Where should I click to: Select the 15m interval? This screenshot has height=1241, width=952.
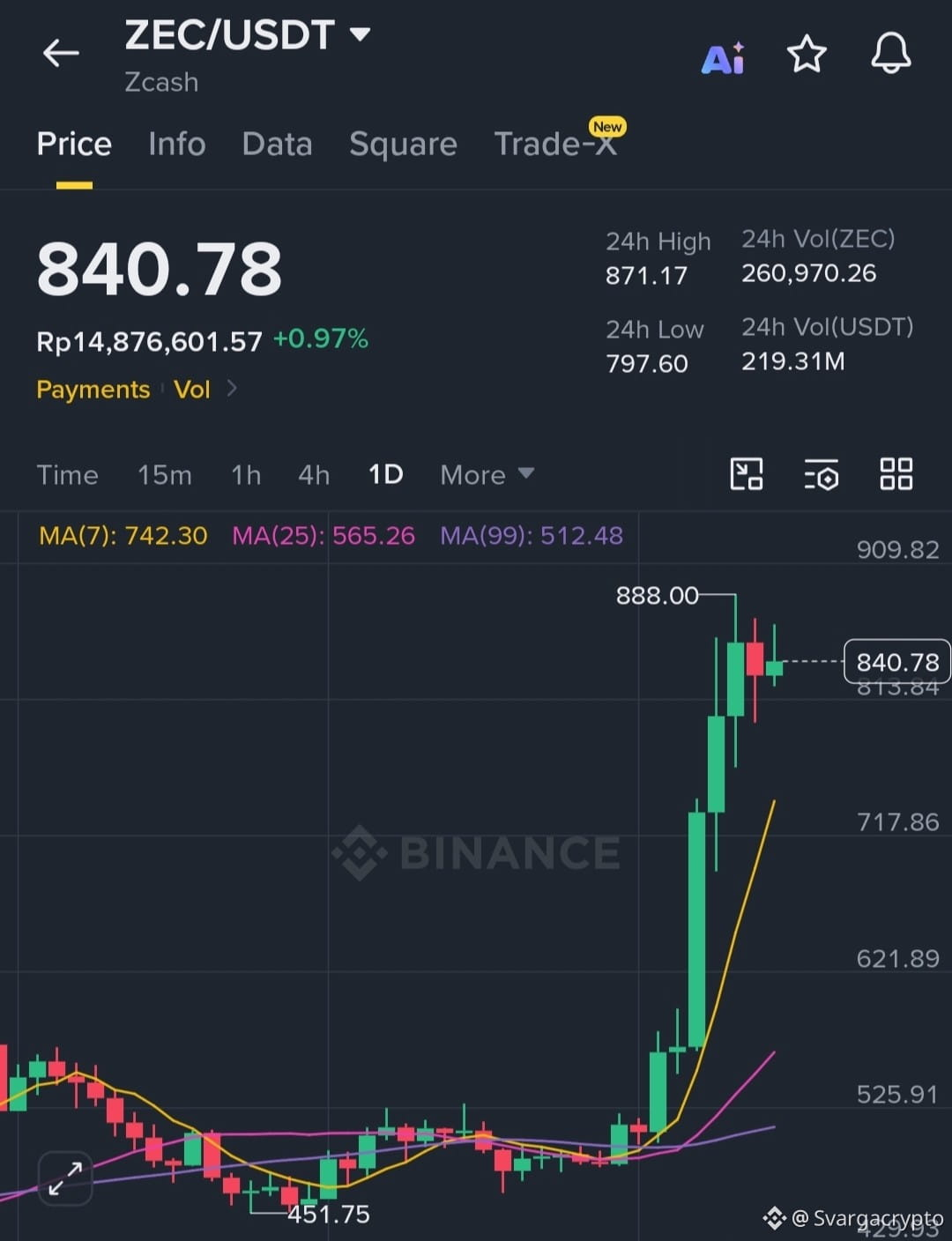[165, 475]
